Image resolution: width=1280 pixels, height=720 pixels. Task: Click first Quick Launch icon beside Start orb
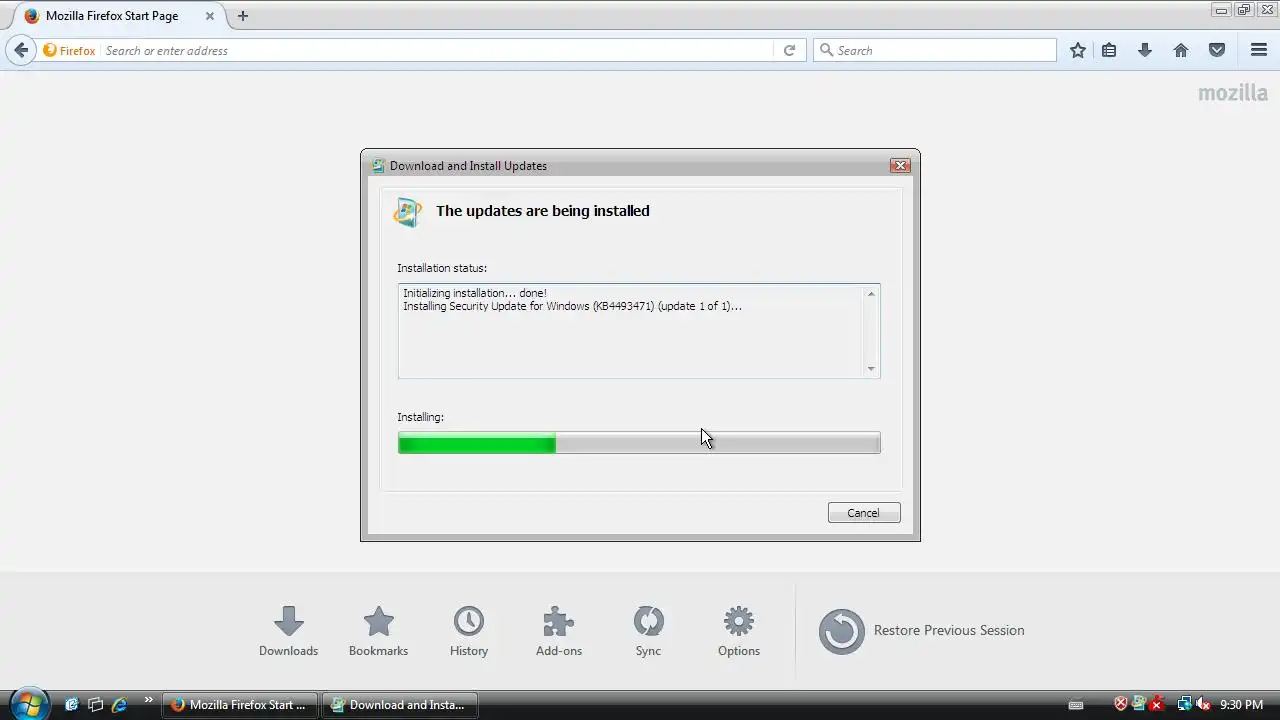click(71, 704)
